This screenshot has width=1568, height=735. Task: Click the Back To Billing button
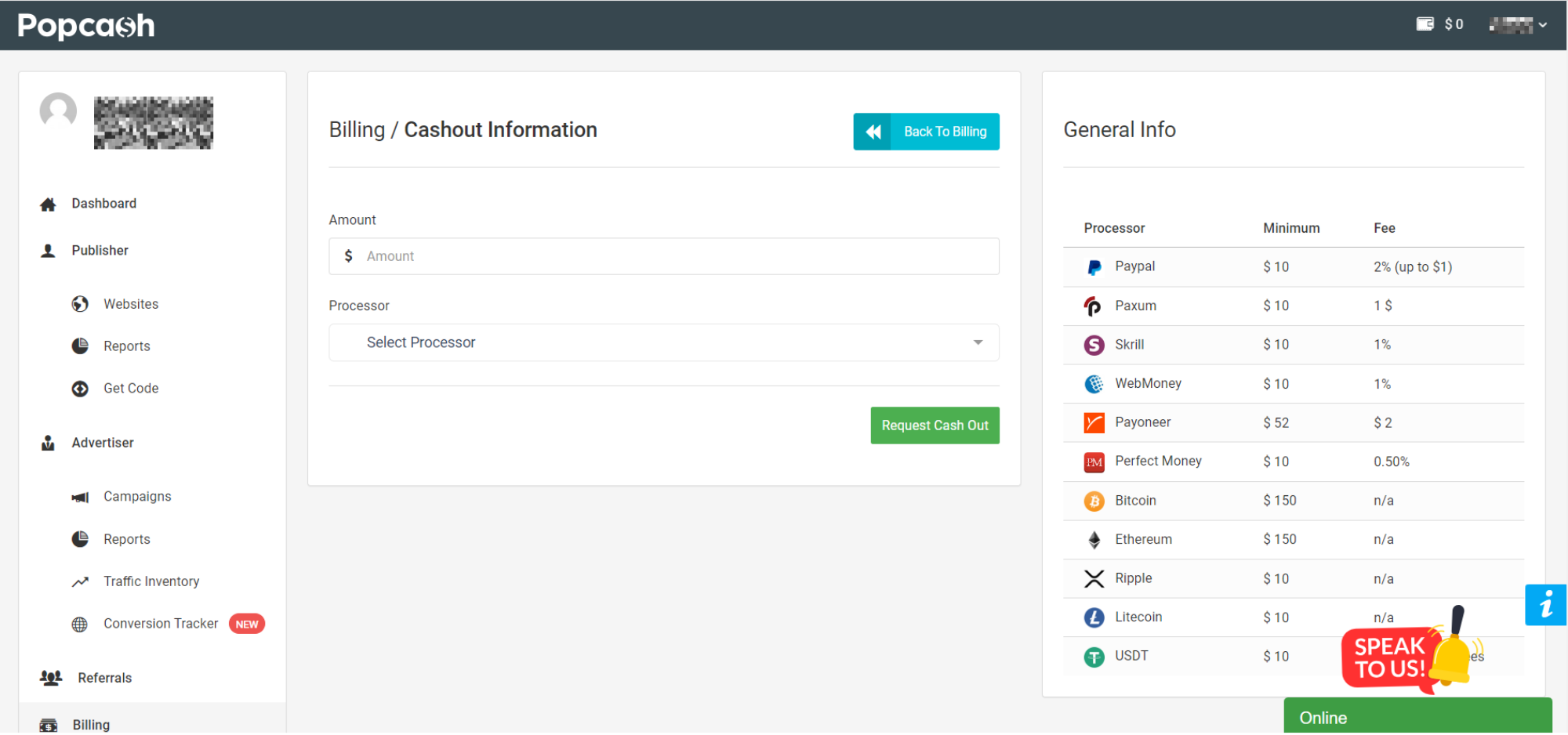pos(926,132)
